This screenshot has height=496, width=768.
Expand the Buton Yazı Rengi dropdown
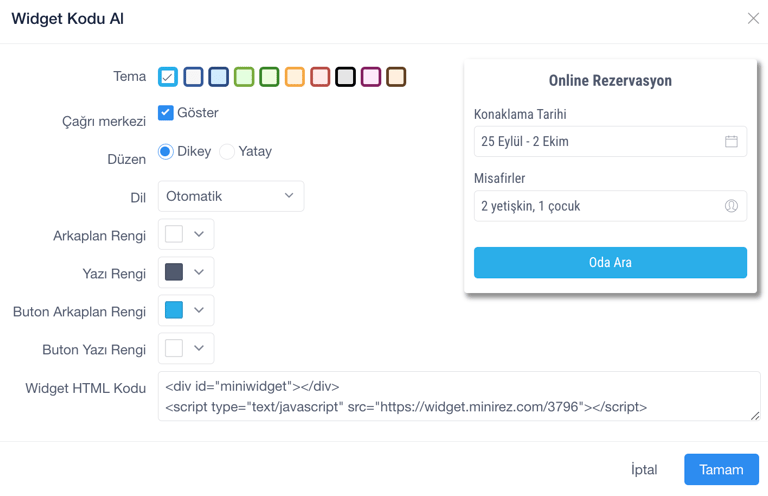point(186,348)
